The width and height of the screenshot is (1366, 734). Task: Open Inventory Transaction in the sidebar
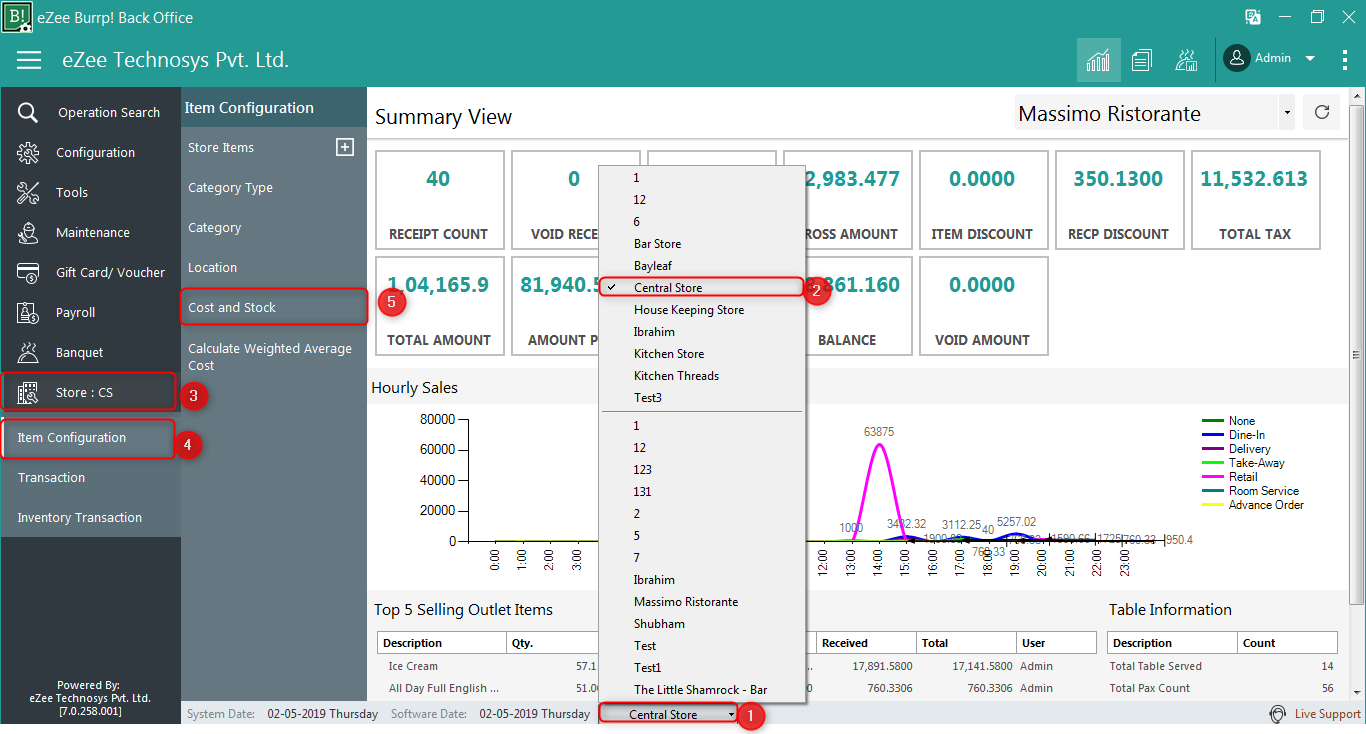coord(90,518)
